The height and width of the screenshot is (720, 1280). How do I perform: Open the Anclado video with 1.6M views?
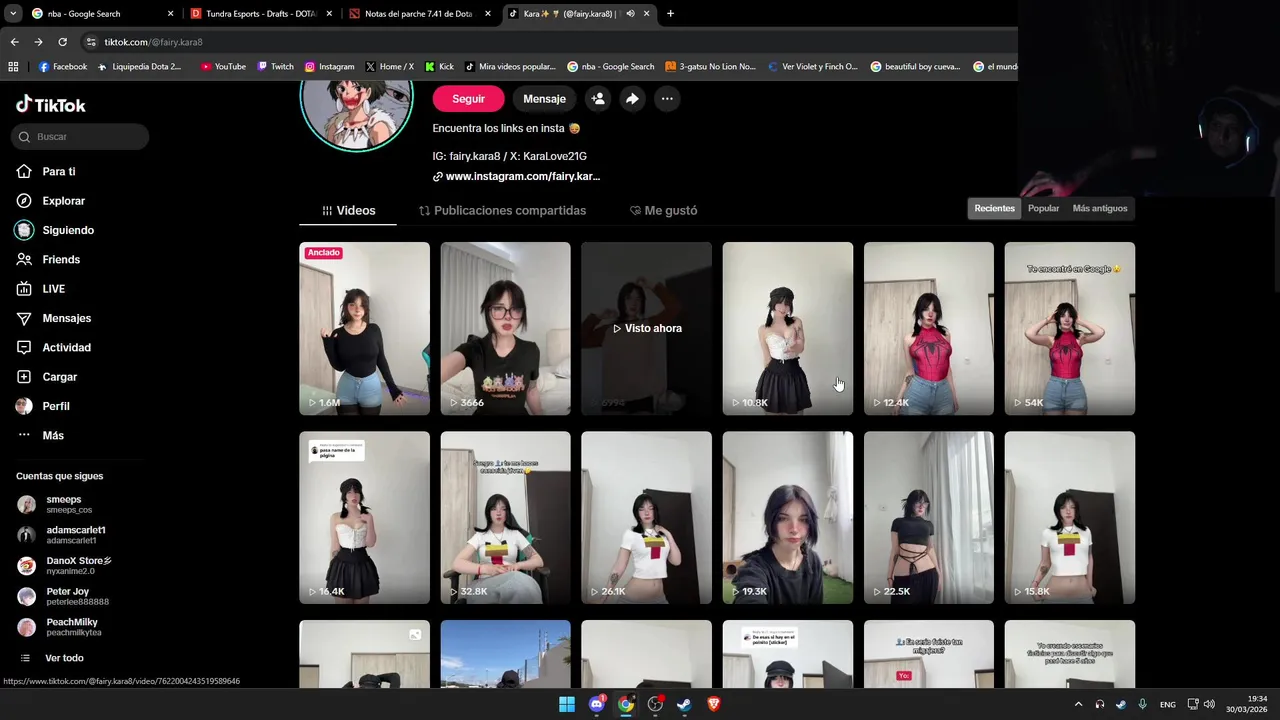364,328
